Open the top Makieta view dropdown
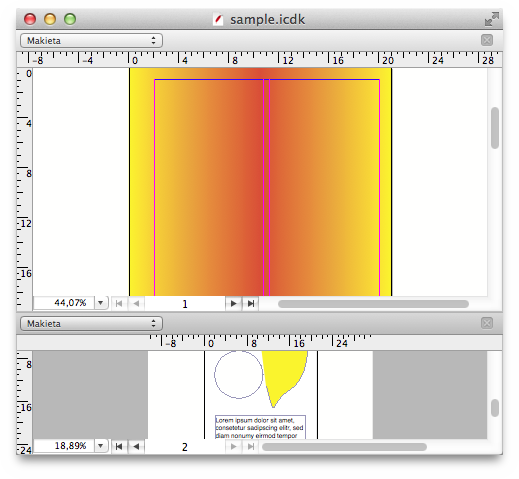 (91, 41)
